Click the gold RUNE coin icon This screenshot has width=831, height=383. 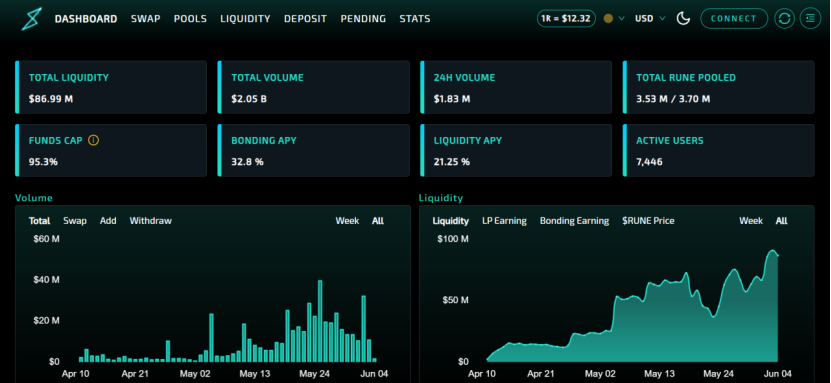[608, 19]
